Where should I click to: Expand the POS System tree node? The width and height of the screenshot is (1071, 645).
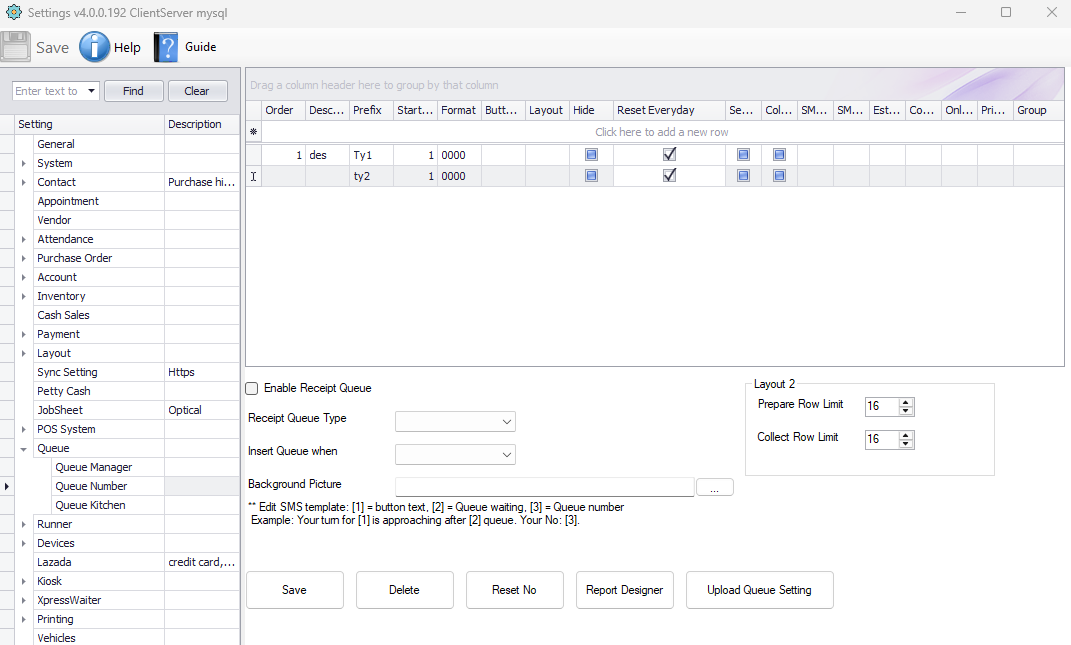24,429
